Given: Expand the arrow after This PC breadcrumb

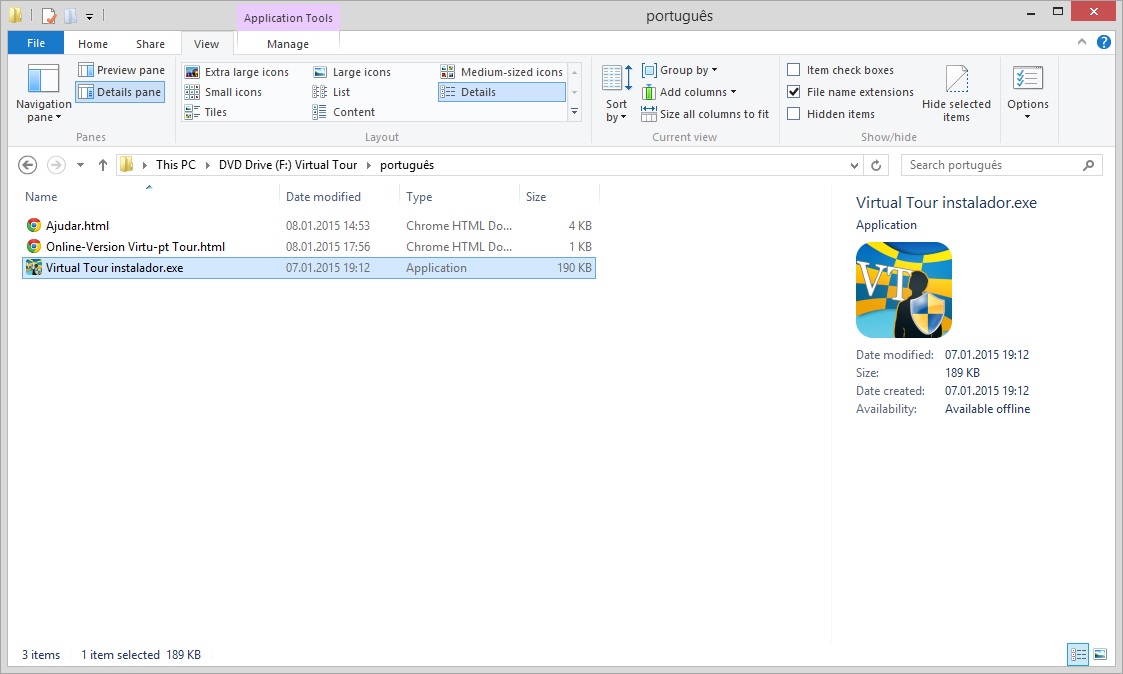Looking at the screenshot, I should [208, 165].
